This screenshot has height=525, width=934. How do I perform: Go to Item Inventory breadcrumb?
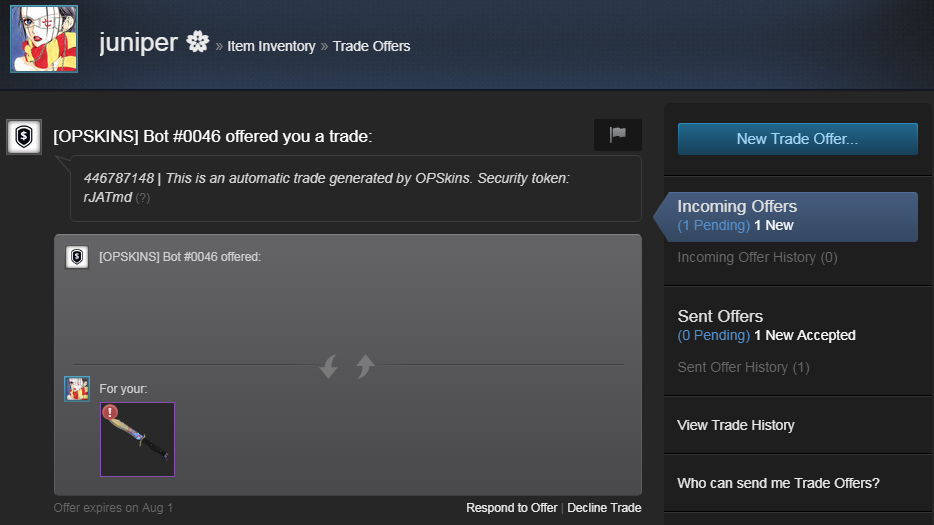click(x=271, y=46)
